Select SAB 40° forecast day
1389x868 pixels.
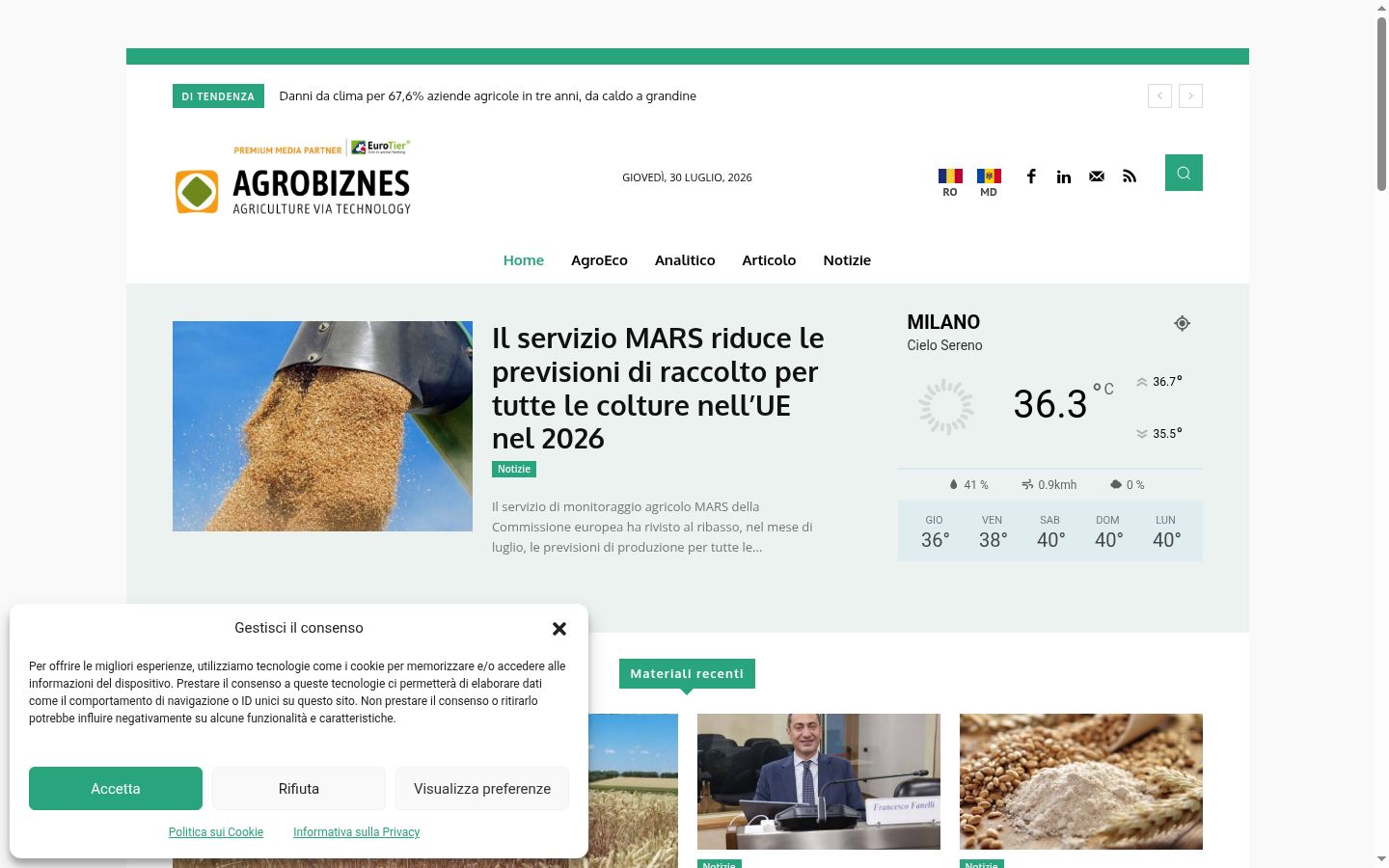tap(1050, 531)
